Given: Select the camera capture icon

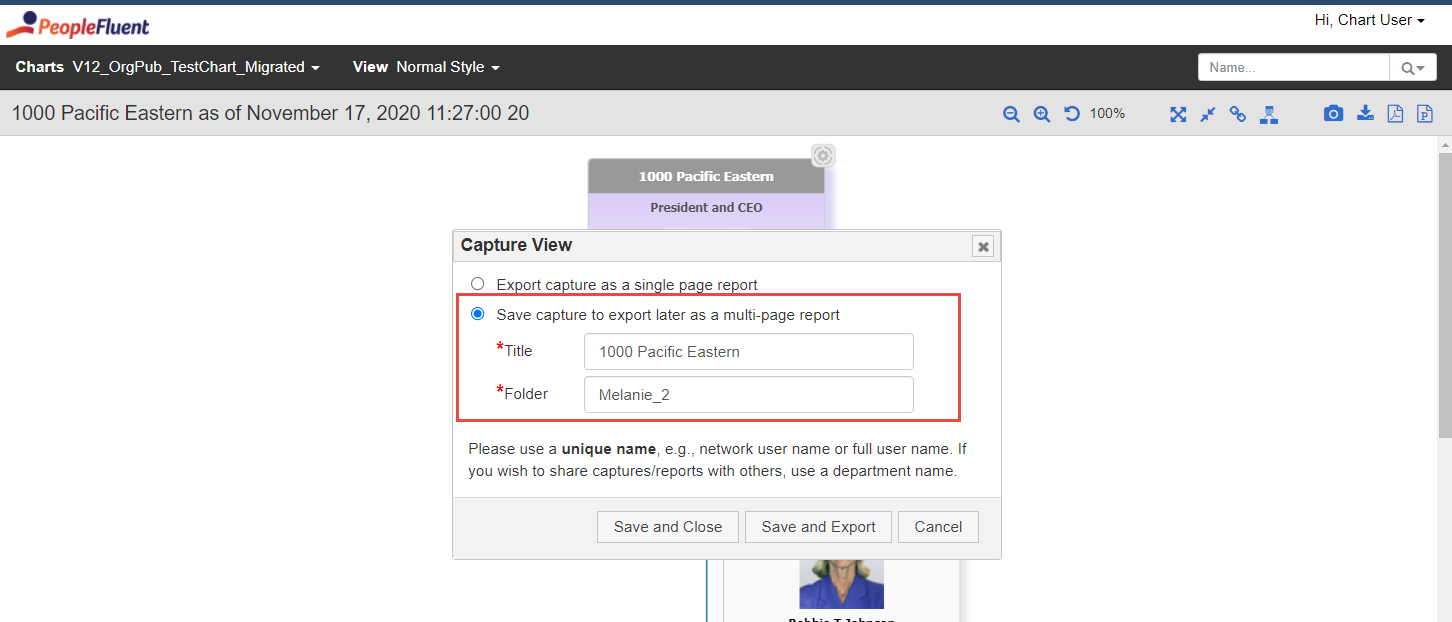Looking at the screenshot, I should click(x=1333, y=113).
